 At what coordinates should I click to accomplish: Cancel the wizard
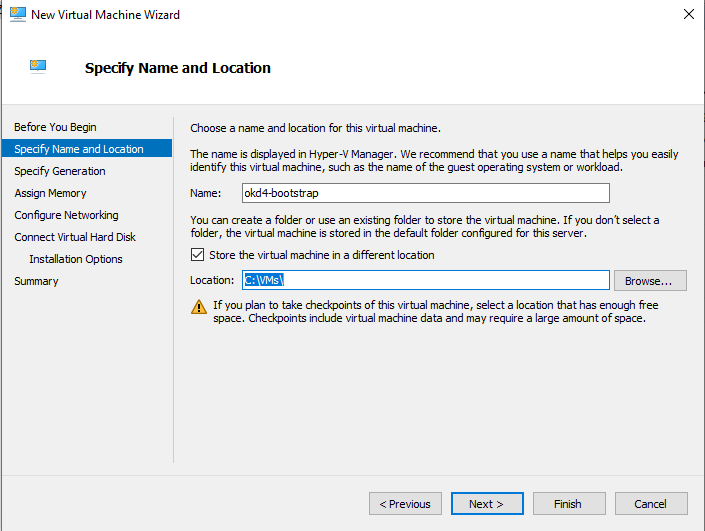(x=651, y=504)
